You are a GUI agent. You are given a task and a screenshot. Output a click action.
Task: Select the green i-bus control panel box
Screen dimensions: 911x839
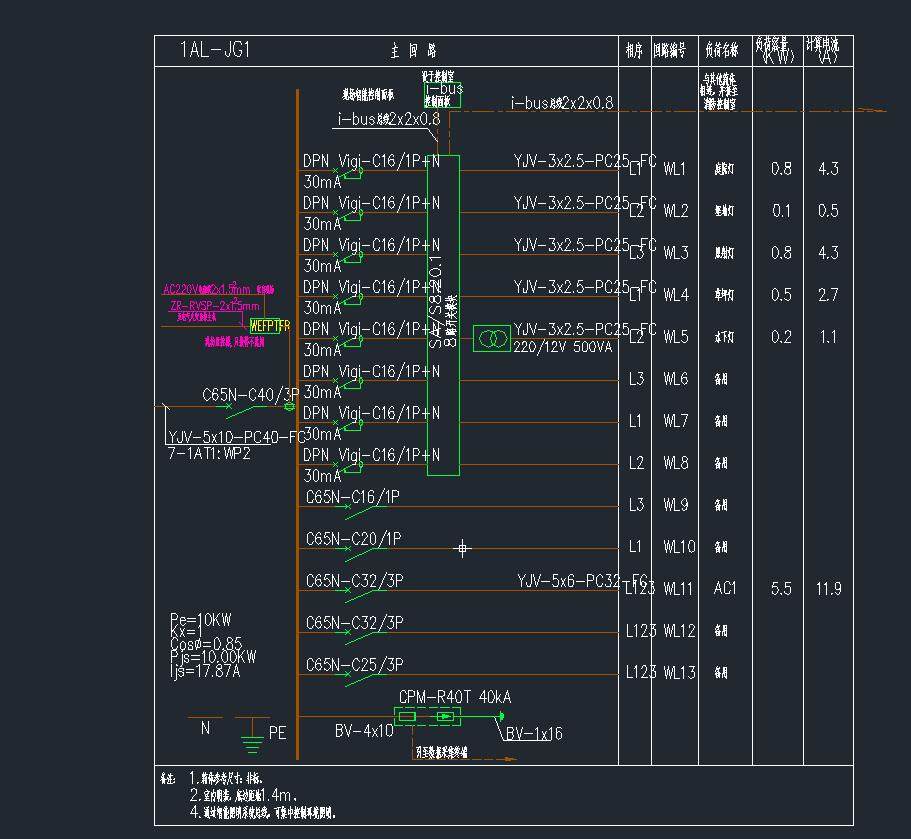pyautogui.click(x=442, y=95)
